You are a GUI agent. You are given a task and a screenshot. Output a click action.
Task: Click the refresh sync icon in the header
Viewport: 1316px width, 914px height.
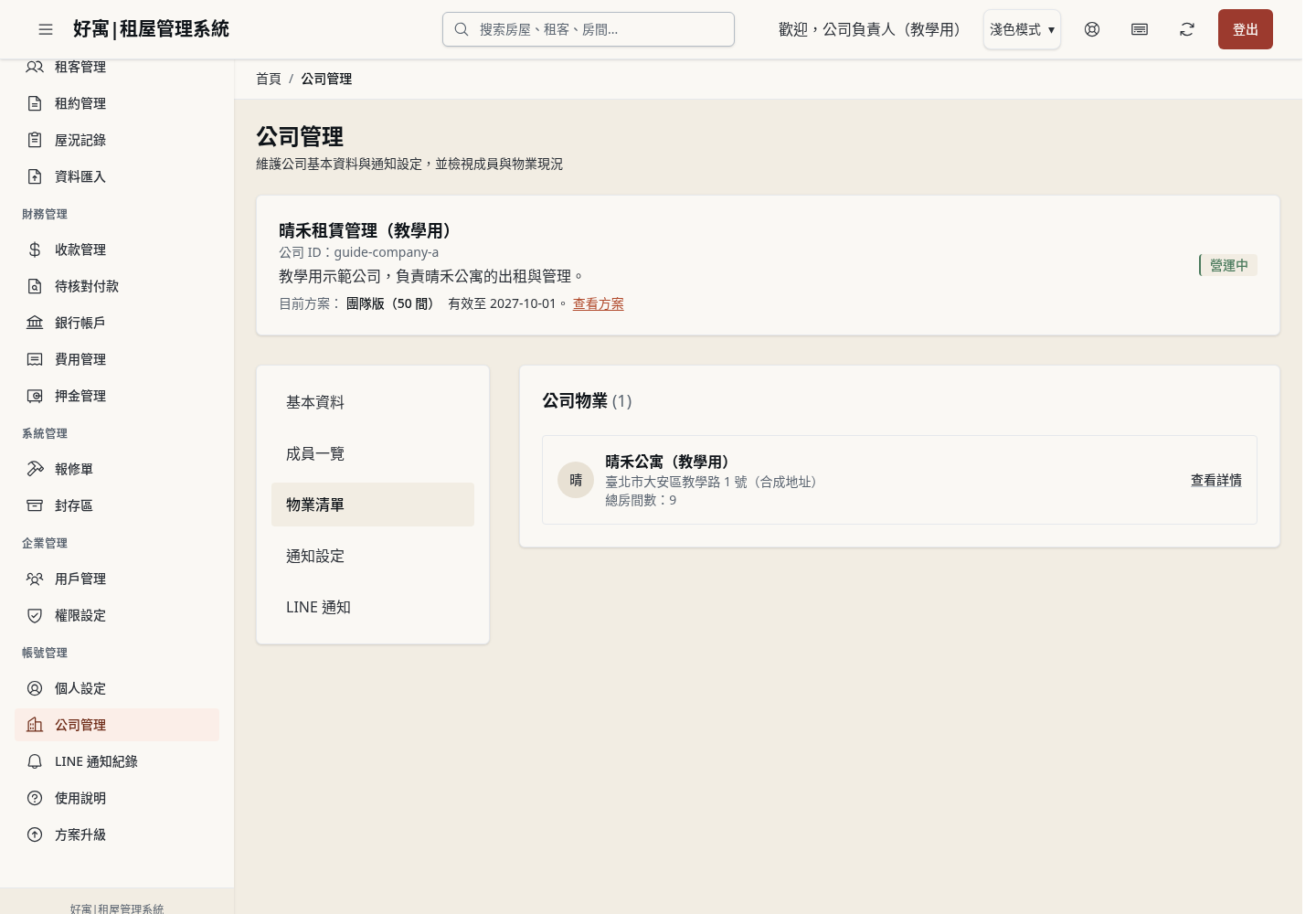click(x=1187, y=29)
